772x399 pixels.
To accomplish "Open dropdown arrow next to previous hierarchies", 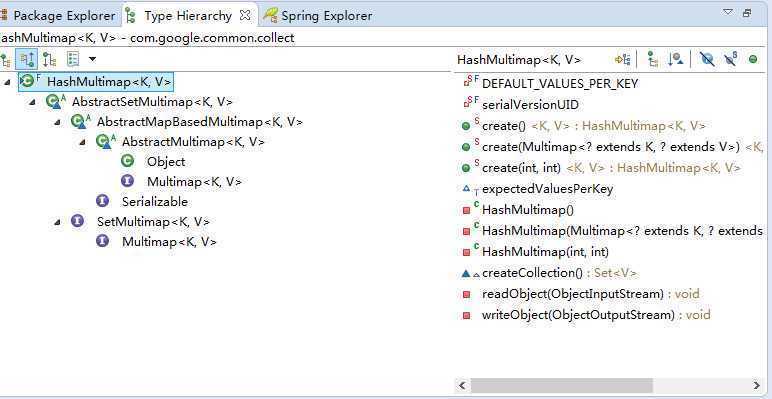I will 92,60.
